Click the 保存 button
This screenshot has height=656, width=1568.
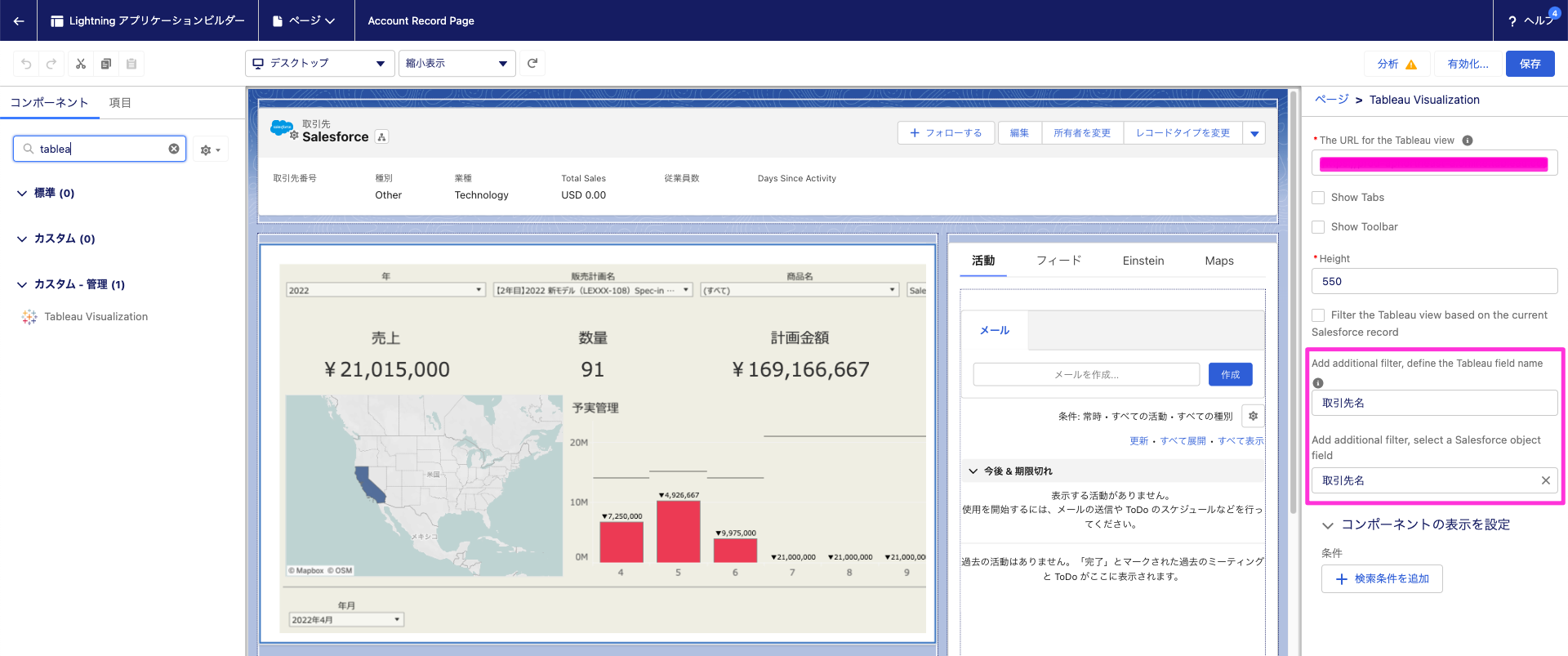(x=1530, y=64)
